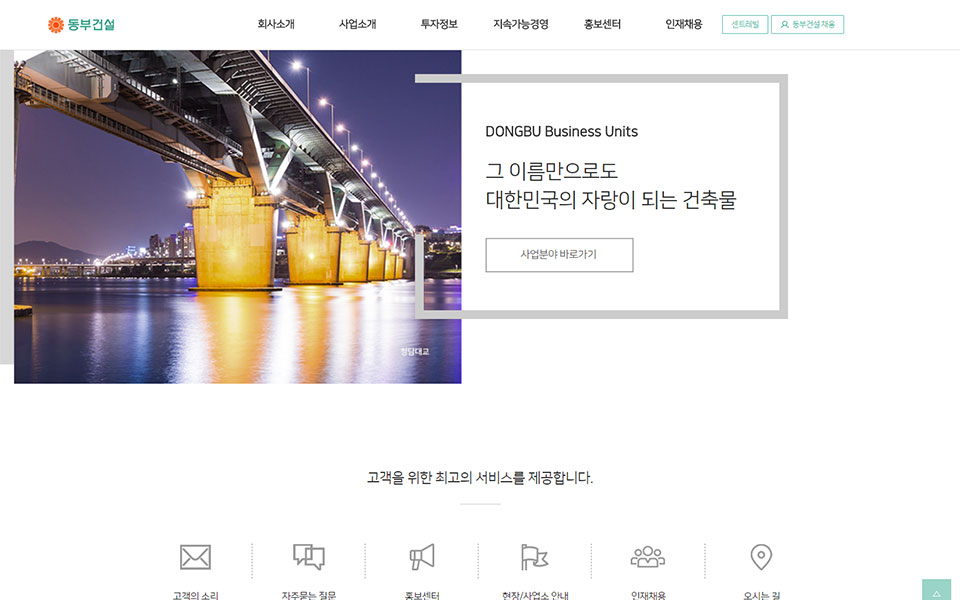The height and width of the screenshot is (600, 960).
Task: Go to 홍보센터 in top navigation
Action: (602, 24)
